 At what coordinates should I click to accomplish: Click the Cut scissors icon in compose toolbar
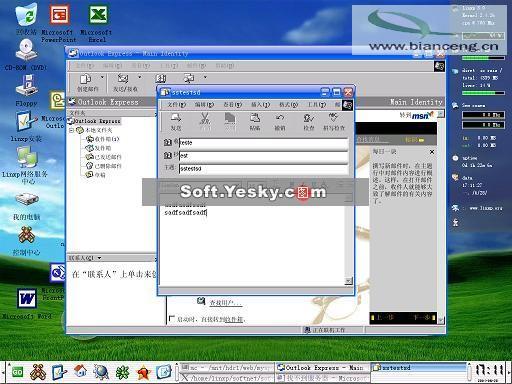(205, 118)
